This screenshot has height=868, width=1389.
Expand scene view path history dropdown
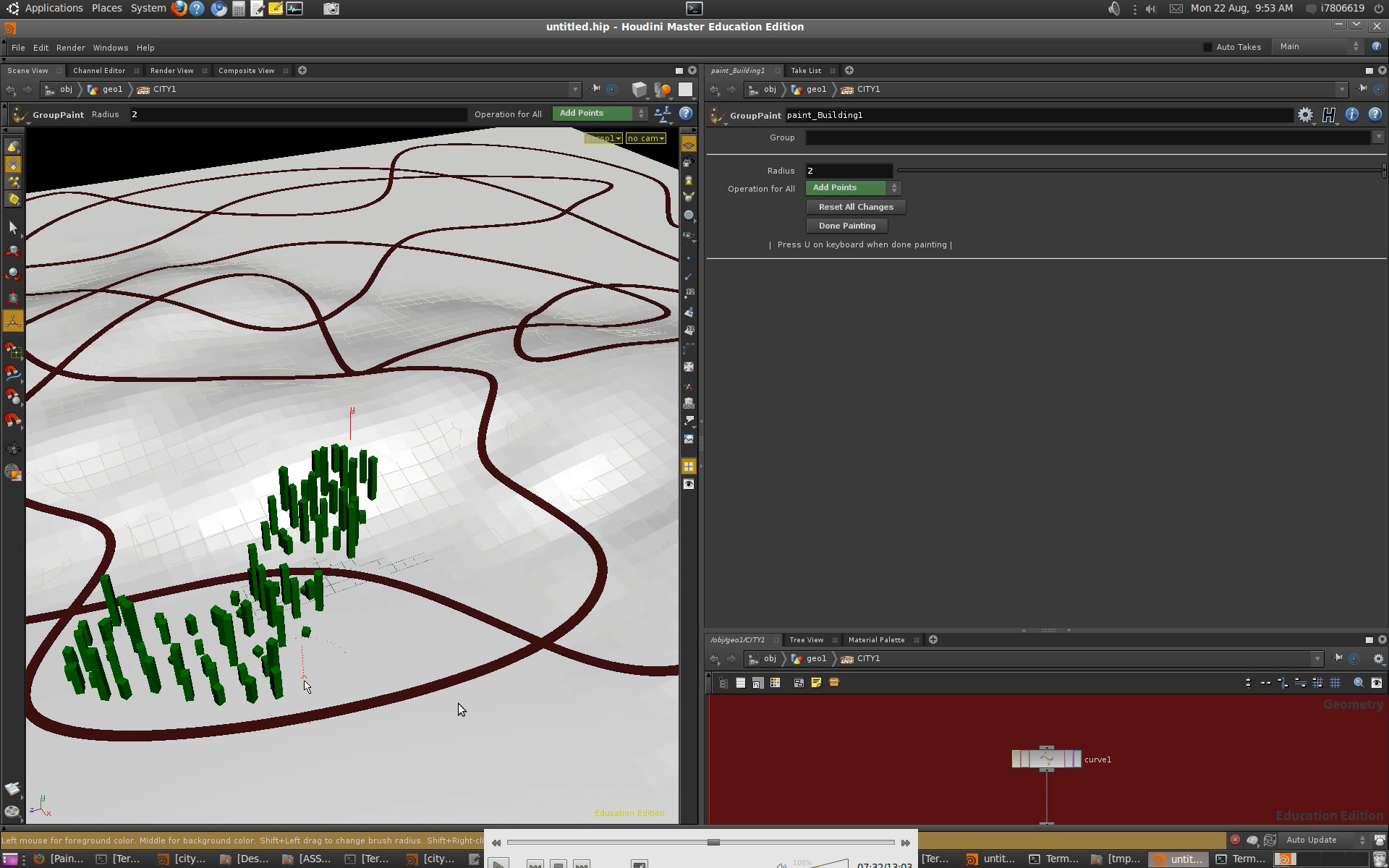coord(575,90)
